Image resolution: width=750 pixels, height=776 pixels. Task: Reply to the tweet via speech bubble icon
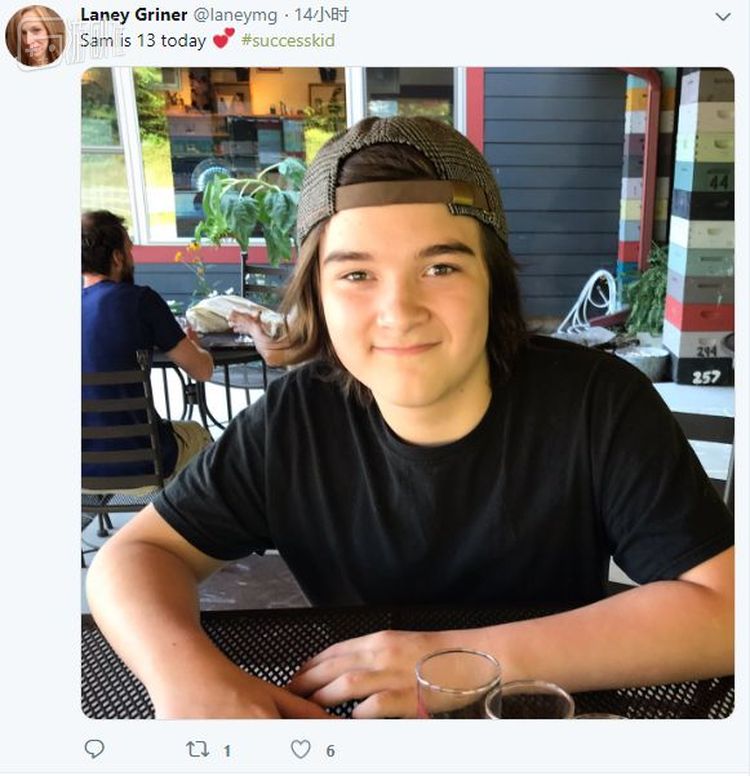(94, 749)
